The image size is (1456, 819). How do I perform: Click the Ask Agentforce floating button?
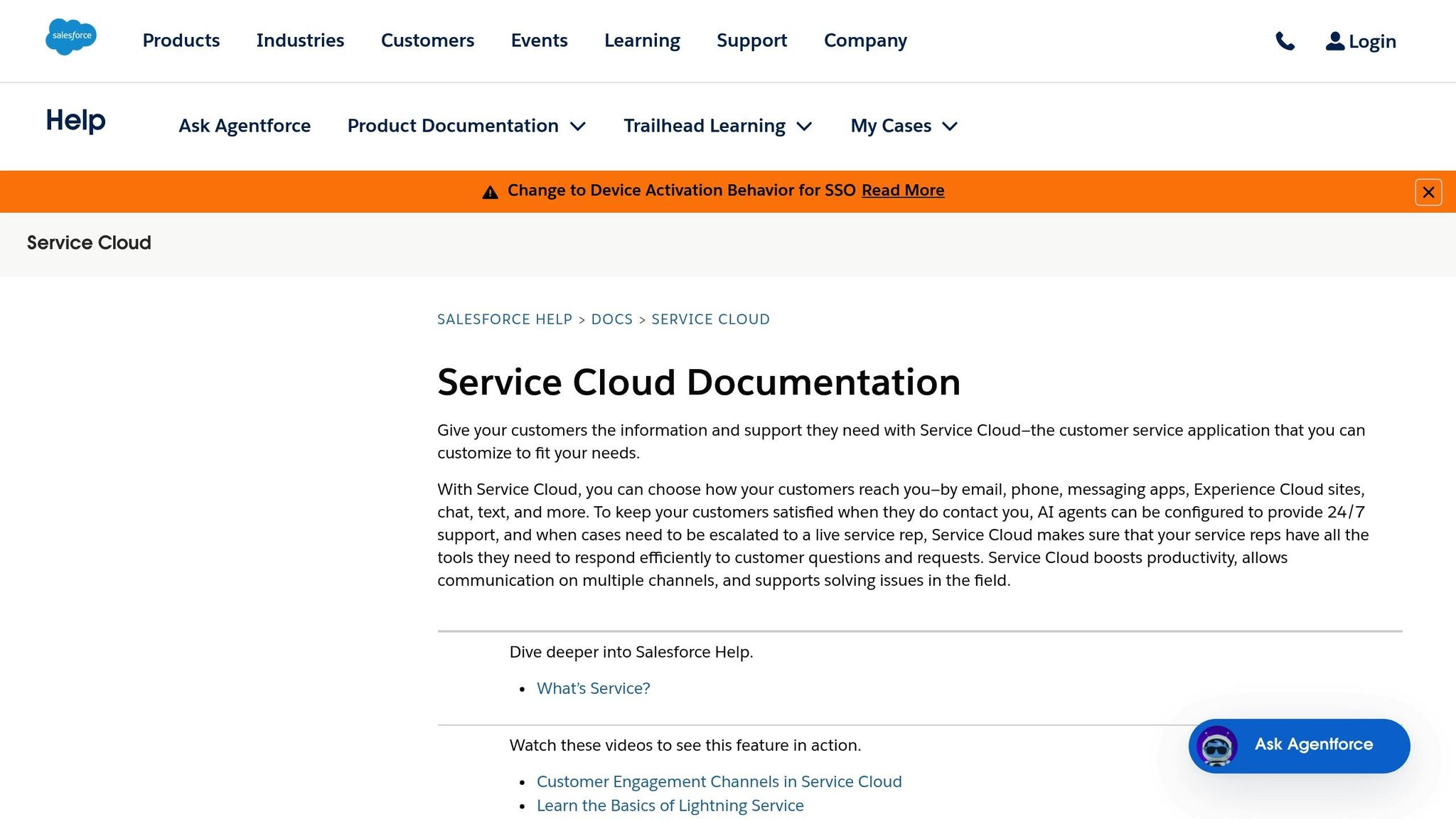(x=1312, y=745)
